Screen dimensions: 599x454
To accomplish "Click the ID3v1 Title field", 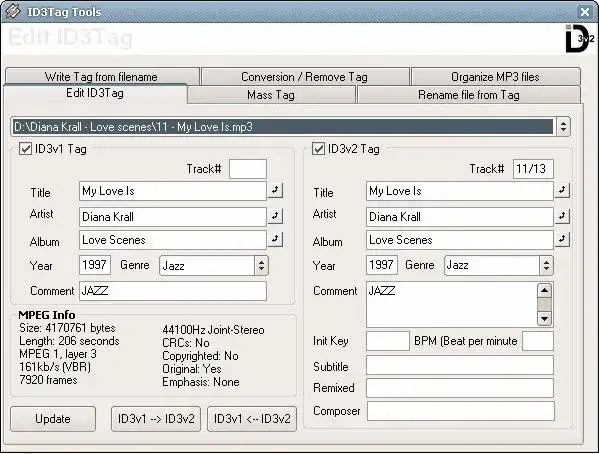I will tap(173, 191).
